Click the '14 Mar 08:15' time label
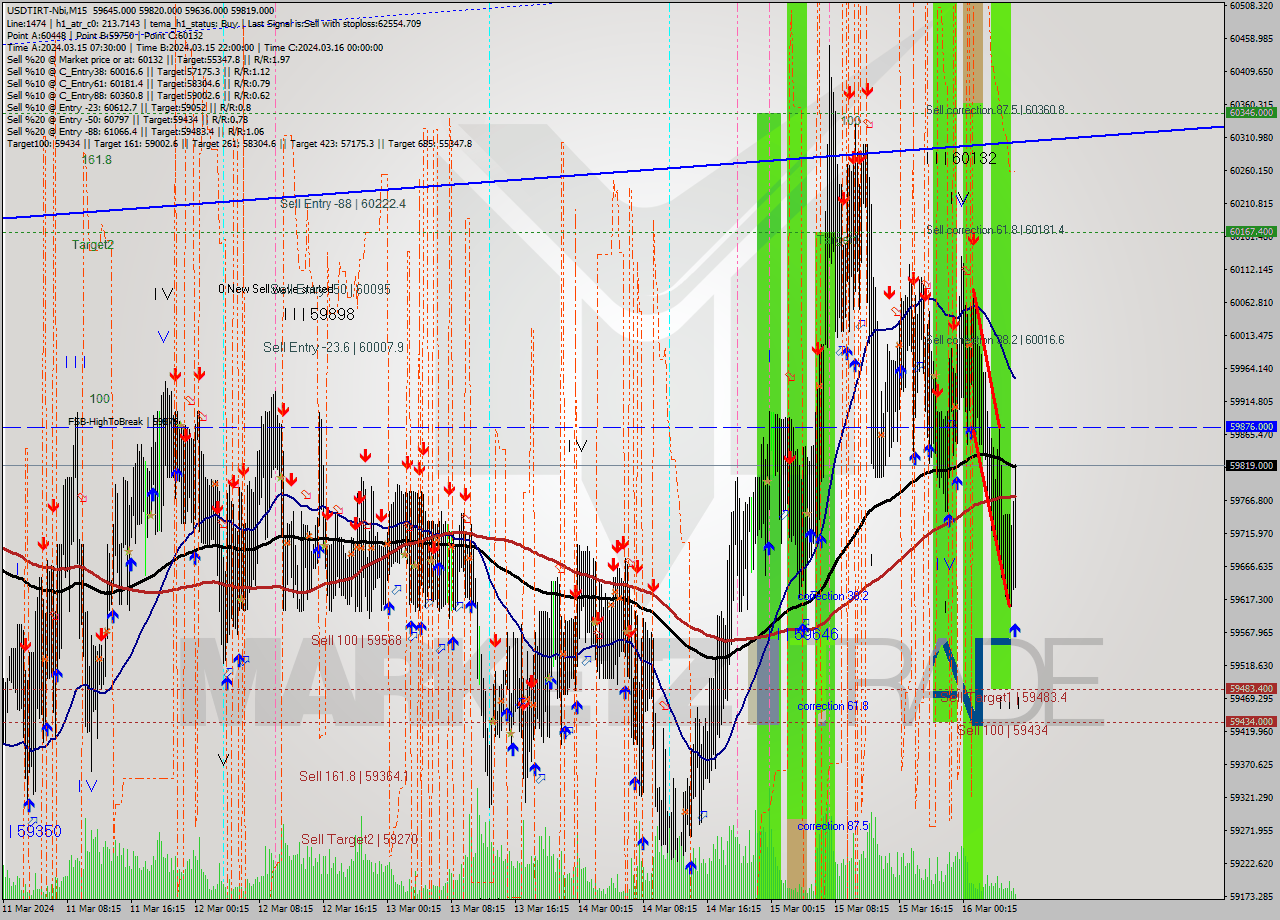 click(671, 910)
